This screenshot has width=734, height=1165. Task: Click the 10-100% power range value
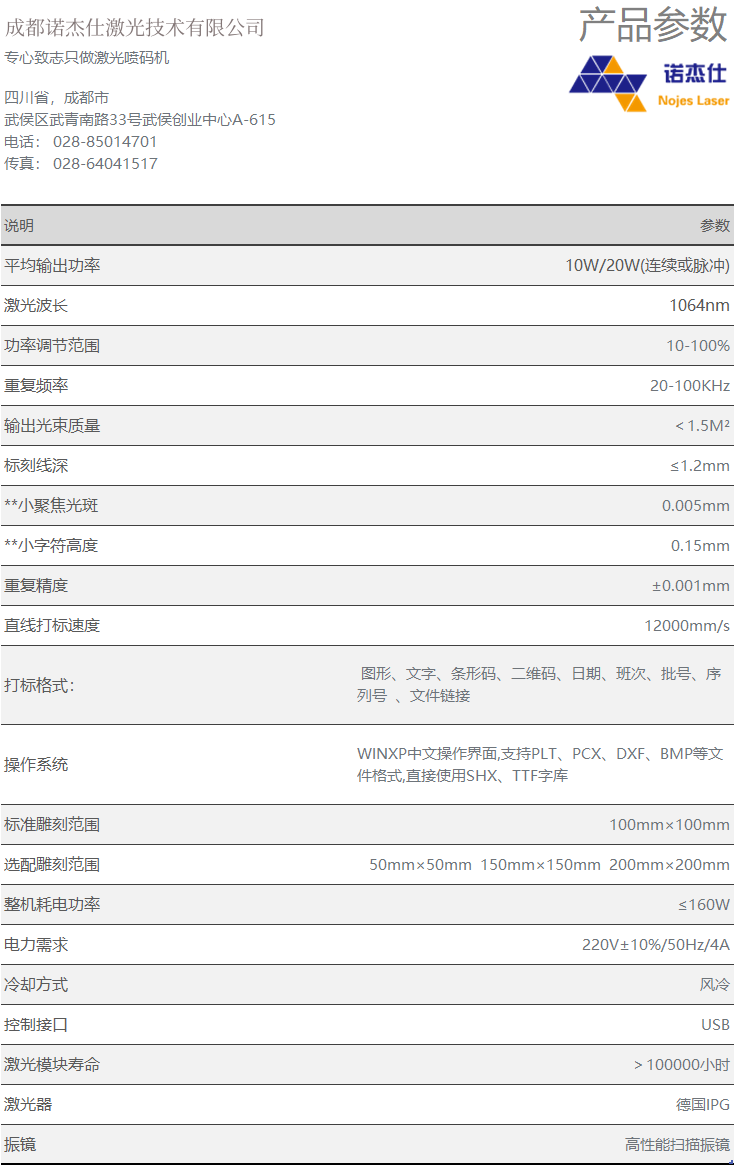[x=698, y=346]
